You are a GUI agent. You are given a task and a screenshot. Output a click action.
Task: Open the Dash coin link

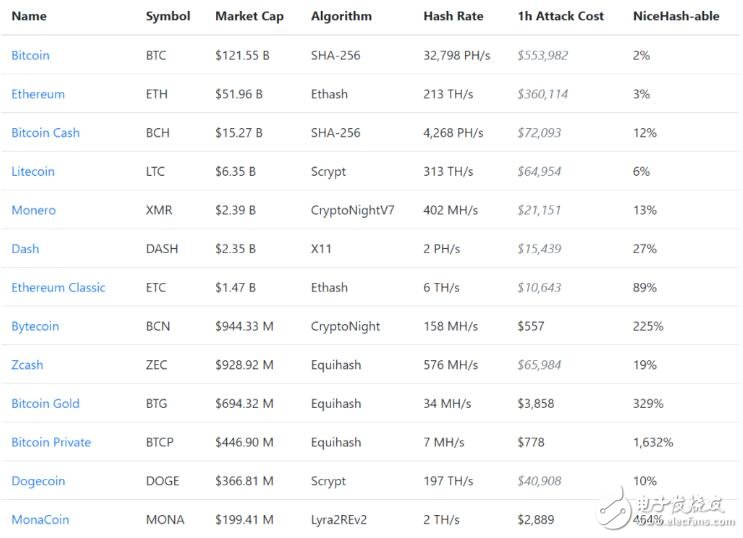coord(25,249)
